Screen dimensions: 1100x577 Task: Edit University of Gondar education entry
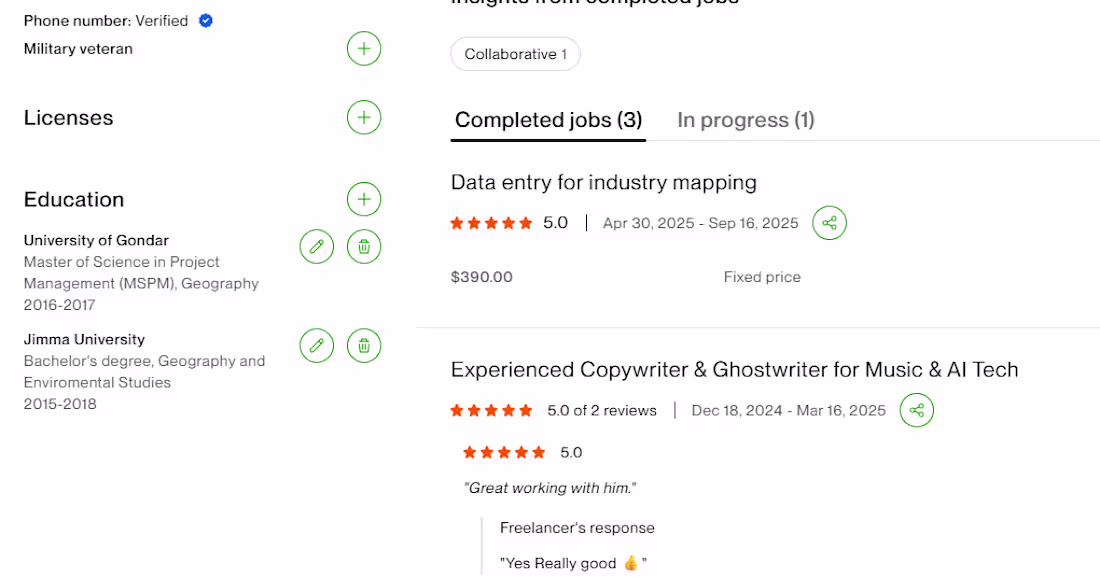tap(316, 246)
